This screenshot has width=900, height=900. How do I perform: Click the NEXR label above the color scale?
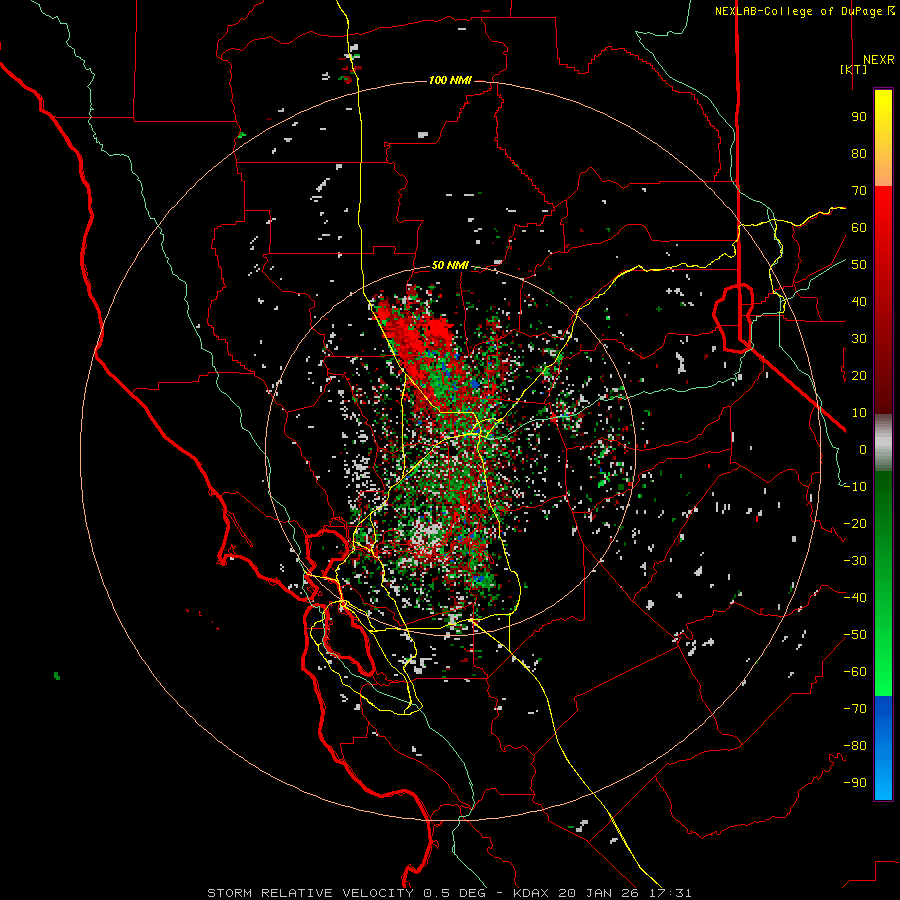(879, 60)
